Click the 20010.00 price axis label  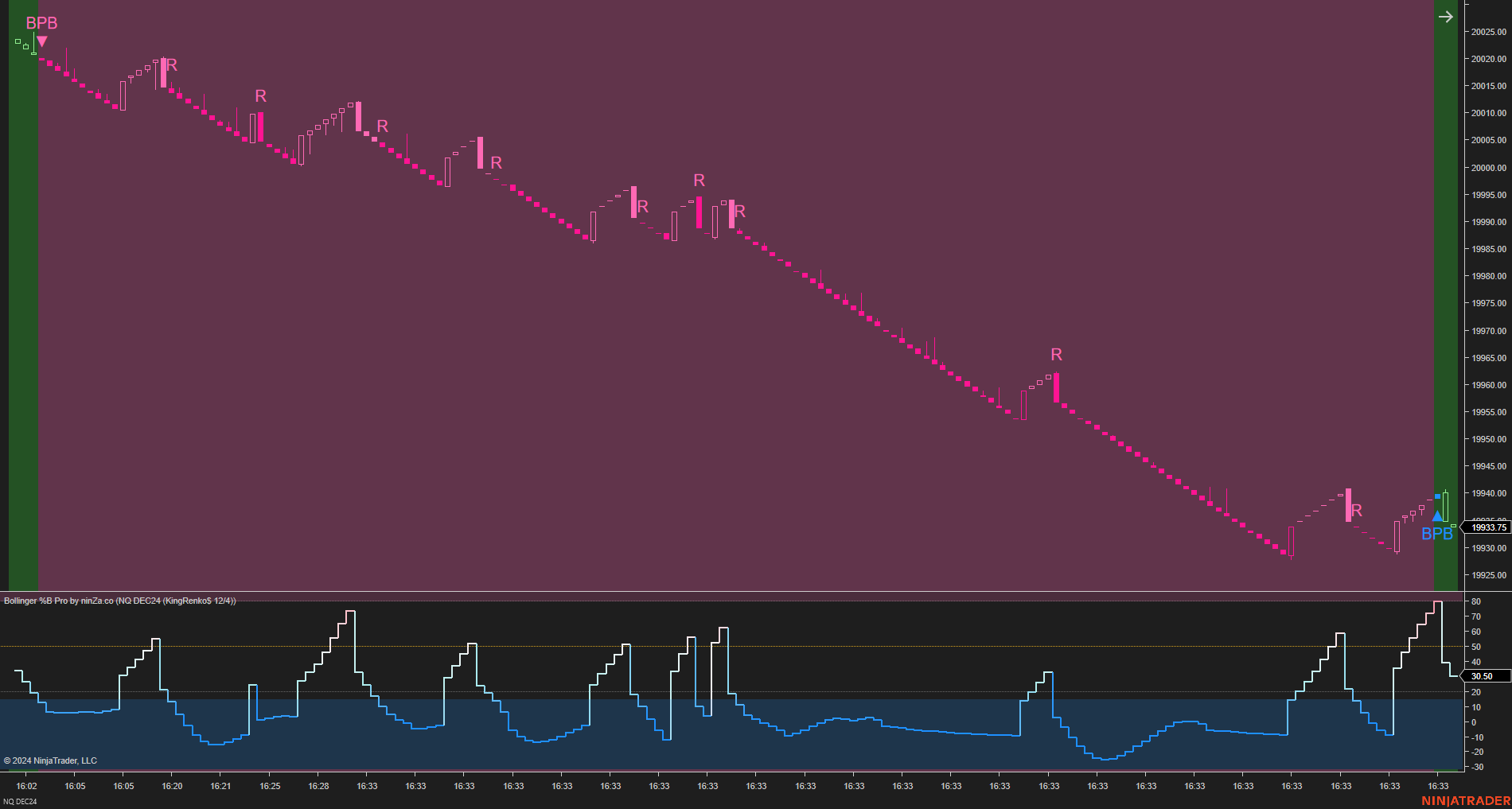pyautogui.click(x=1488, y=113)
